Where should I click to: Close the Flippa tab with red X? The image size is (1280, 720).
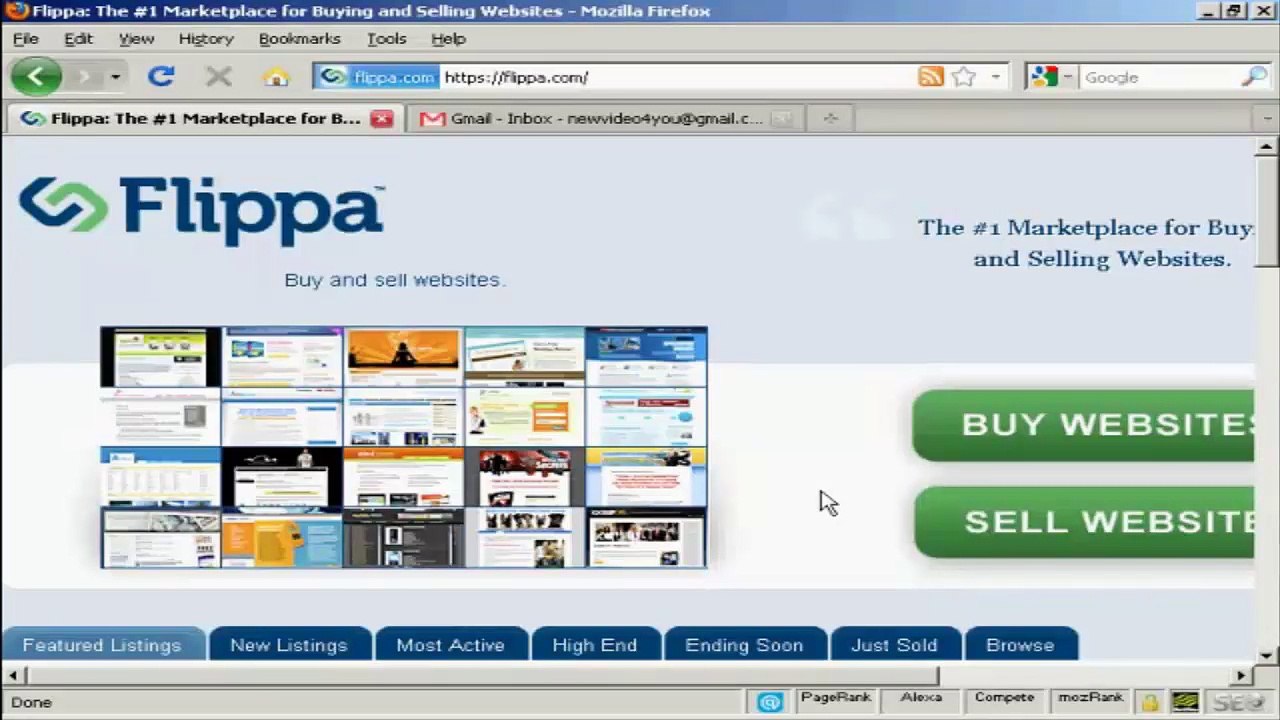(381, 118)
